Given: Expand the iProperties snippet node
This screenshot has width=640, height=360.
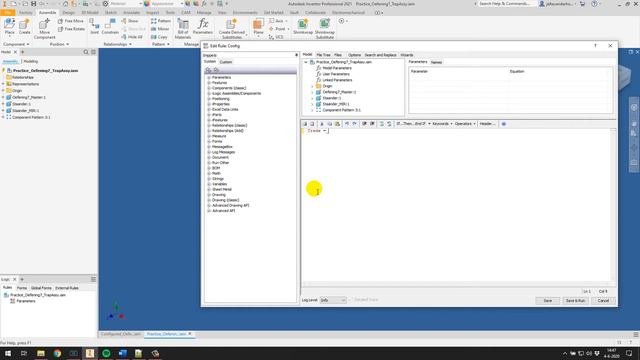Looking at the screenshot, I should click(209, 104).
